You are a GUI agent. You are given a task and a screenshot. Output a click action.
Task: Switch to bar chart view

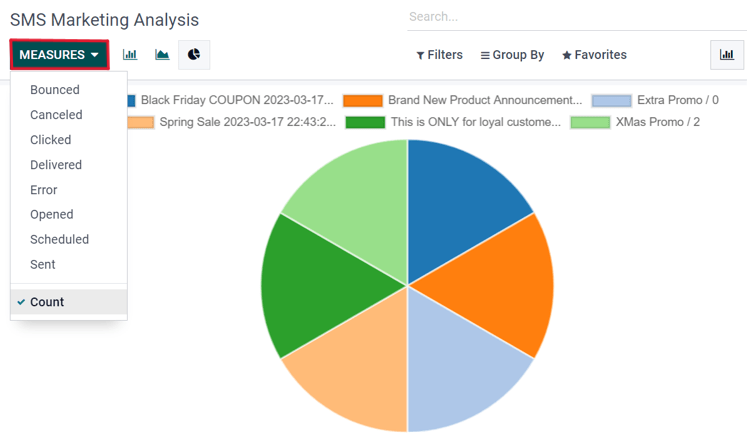pyautogui.click(x=130, y=55)
